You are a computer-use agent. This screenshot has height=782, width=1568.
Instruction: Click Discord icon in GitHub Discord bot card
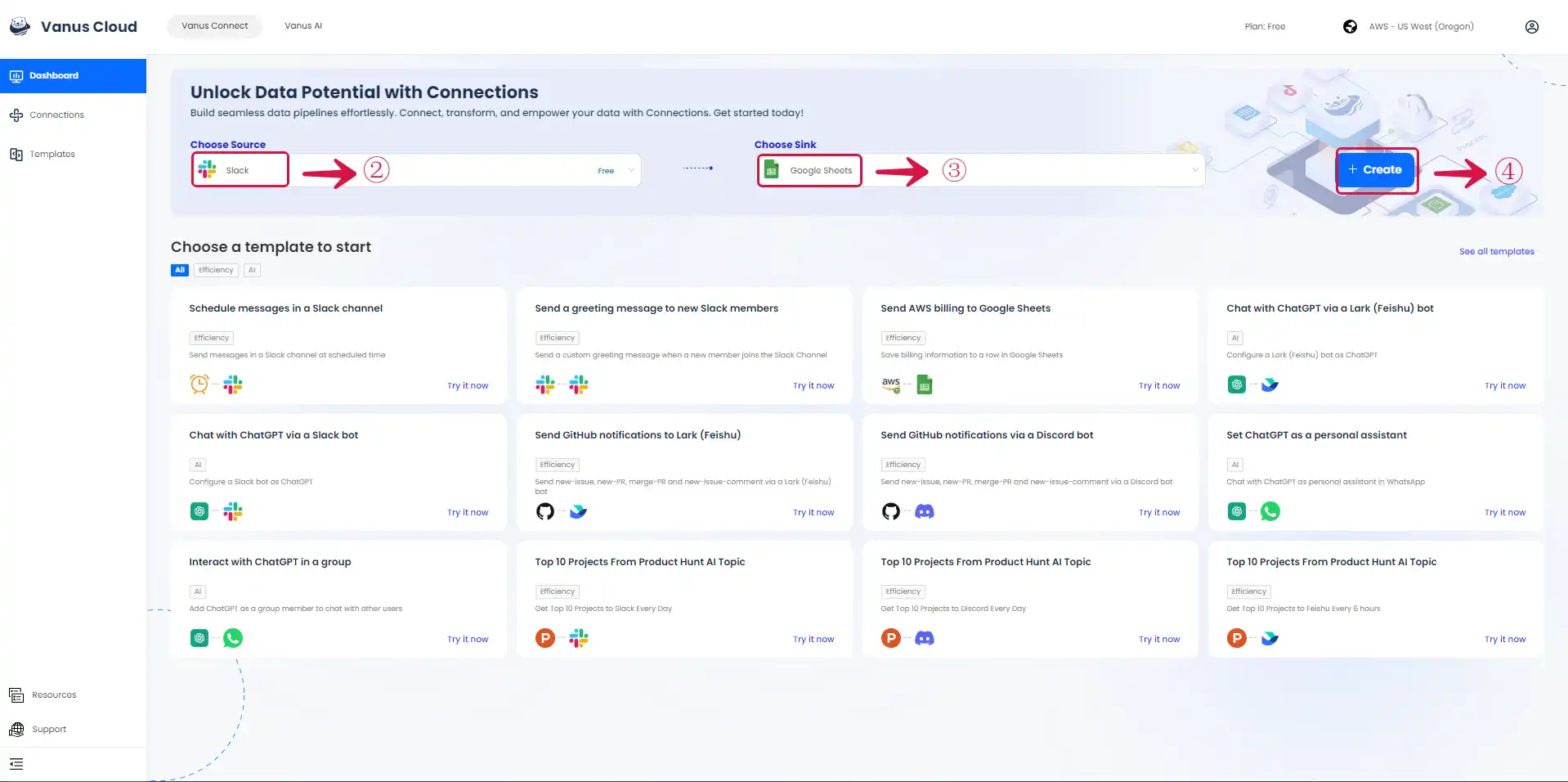(925, 511)
